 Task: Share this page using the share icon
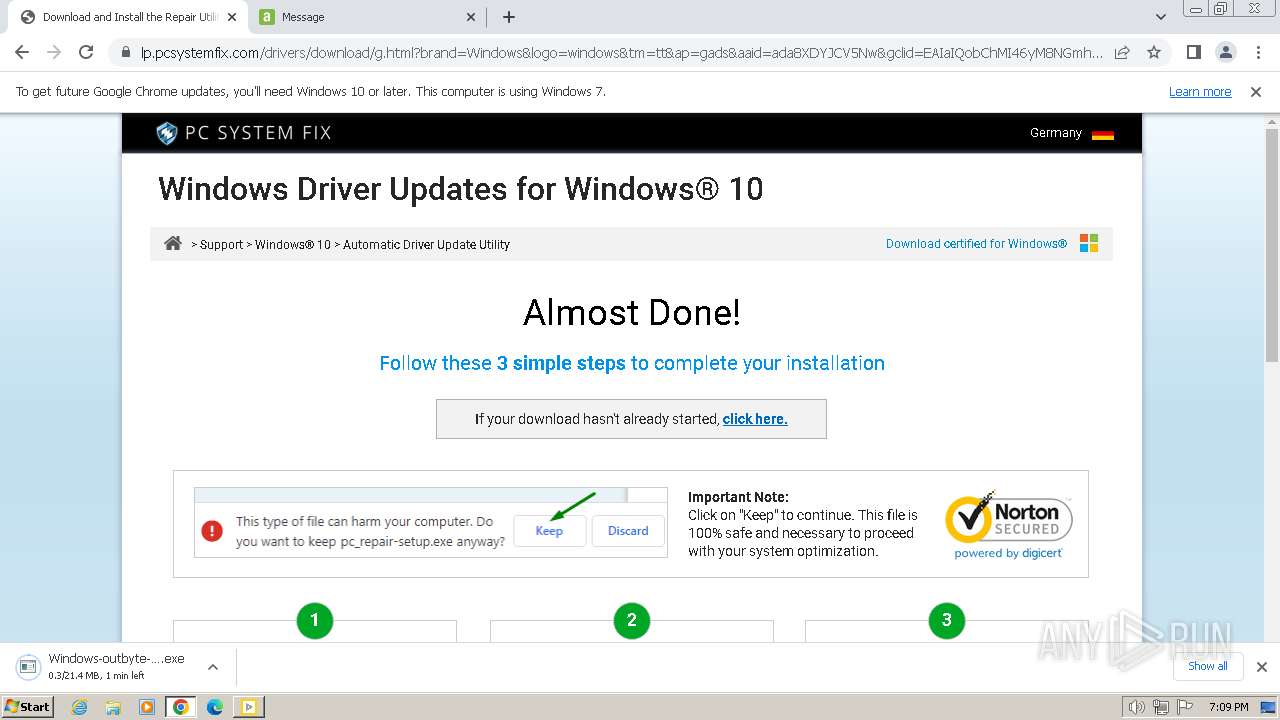(x=1122, y=52)
